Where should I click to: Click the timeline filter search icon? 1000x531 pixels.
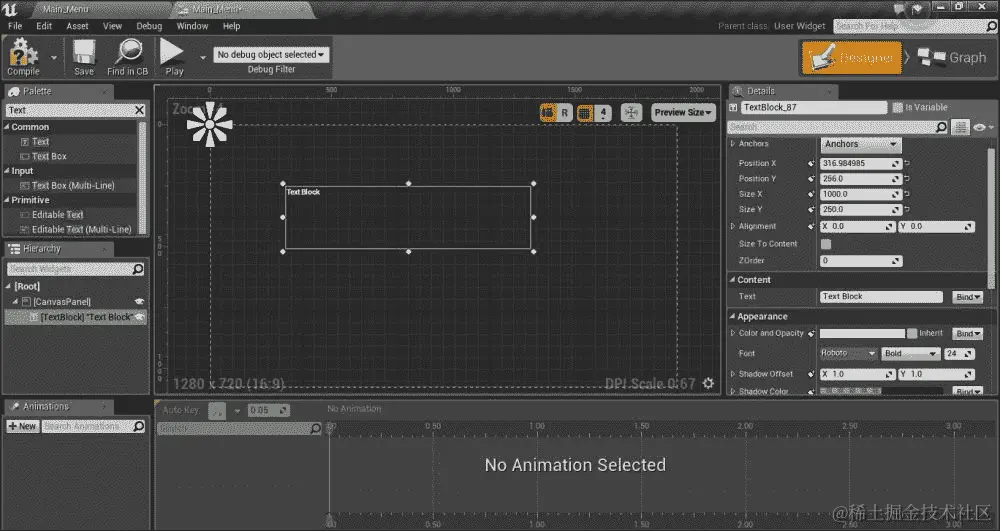click(315, 428)
